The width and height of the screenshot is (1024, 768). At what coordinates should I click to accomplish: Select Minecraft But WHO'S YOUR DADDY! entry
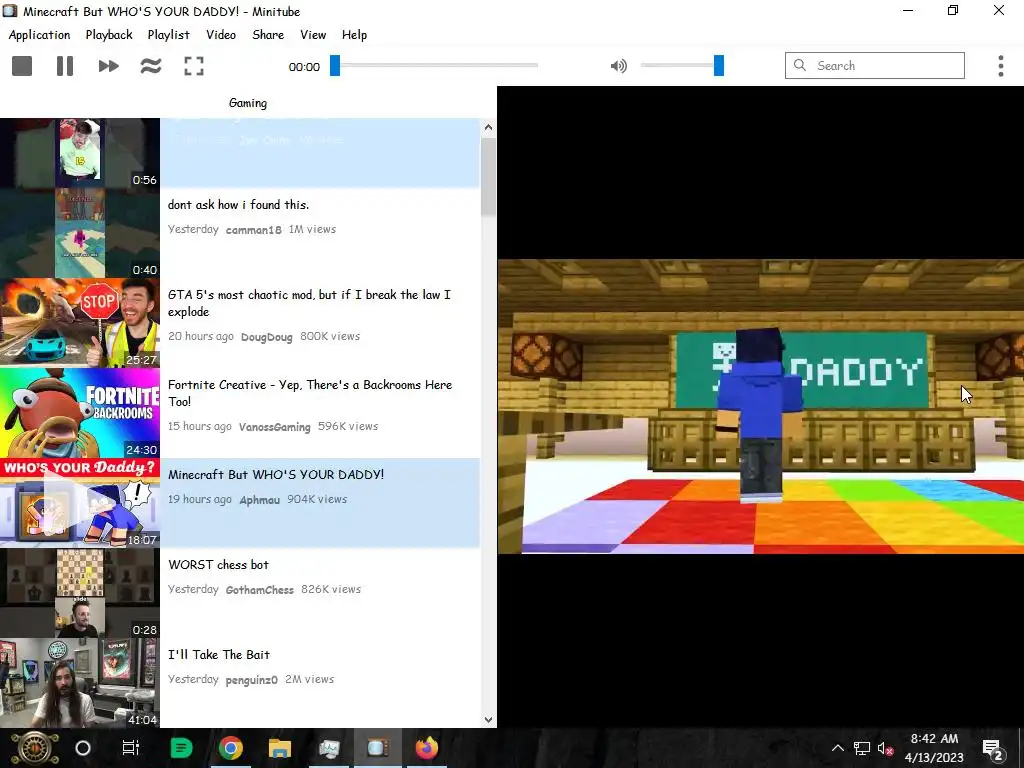point(240,503)
